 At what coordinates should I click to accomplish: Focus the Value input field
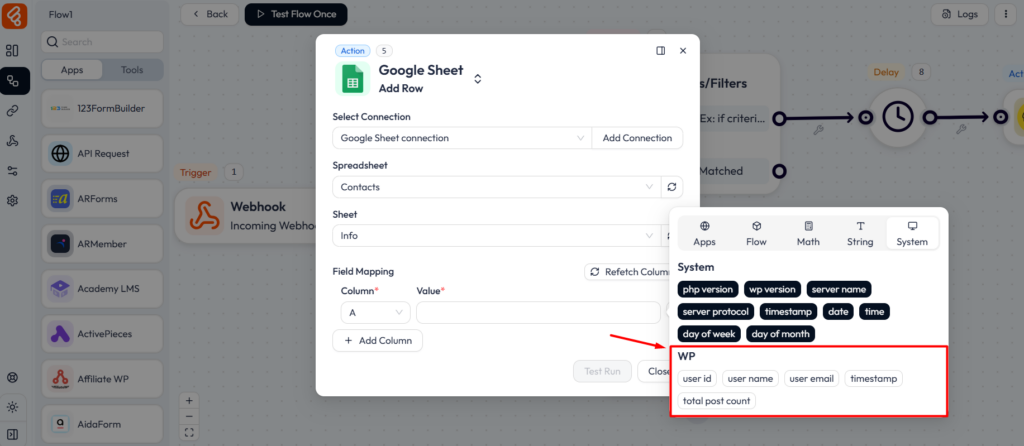pos(538,313)
